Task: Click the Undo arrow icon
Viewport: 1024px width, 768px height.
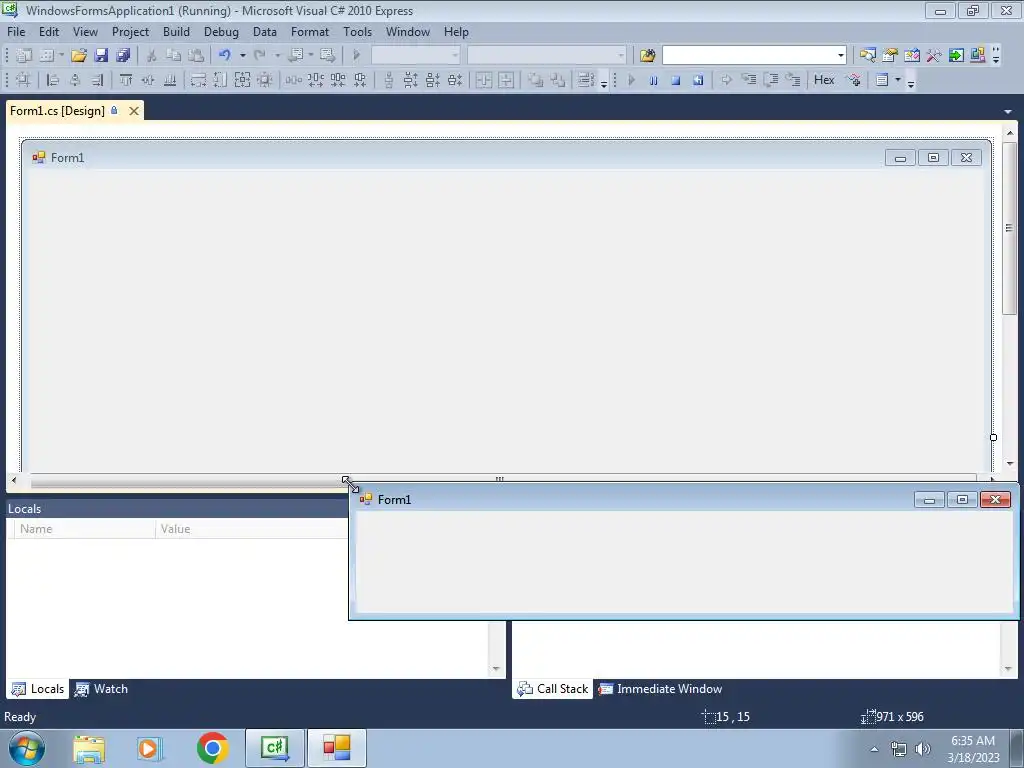Action: point(225,56)
